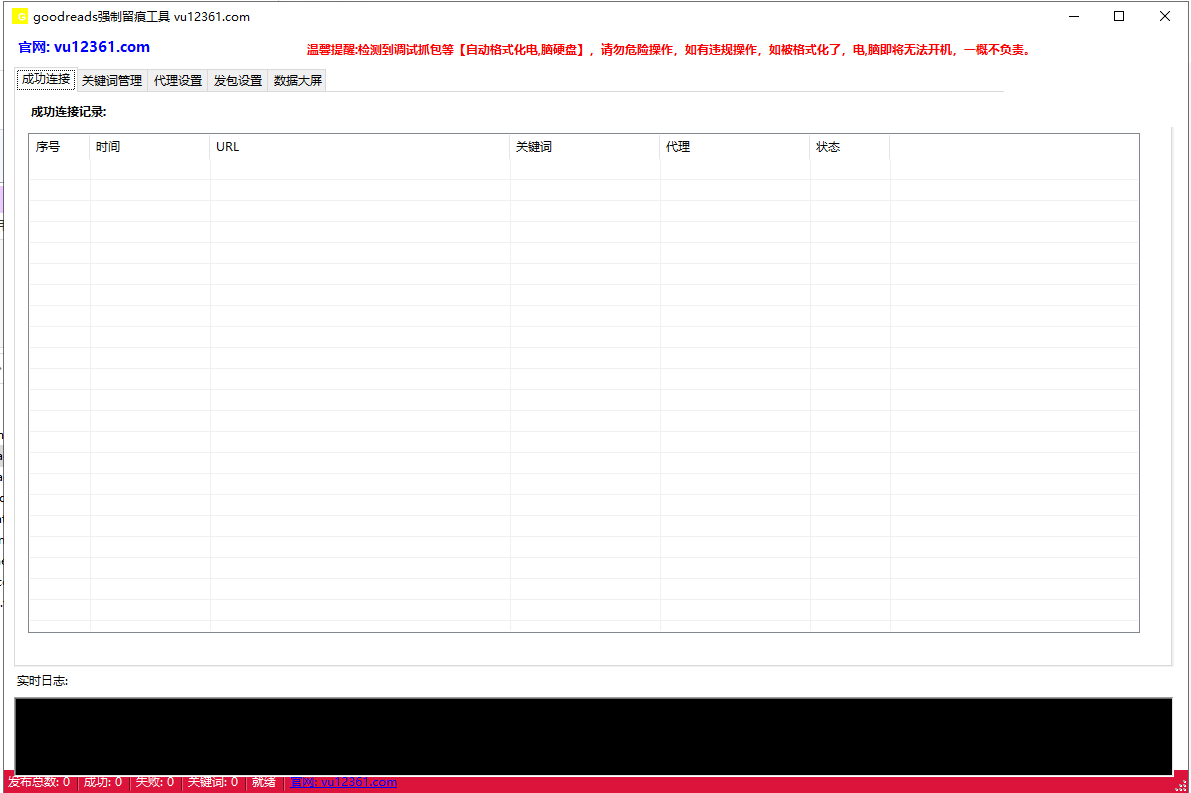Open the 关键词管理 tab

[112, 81]
